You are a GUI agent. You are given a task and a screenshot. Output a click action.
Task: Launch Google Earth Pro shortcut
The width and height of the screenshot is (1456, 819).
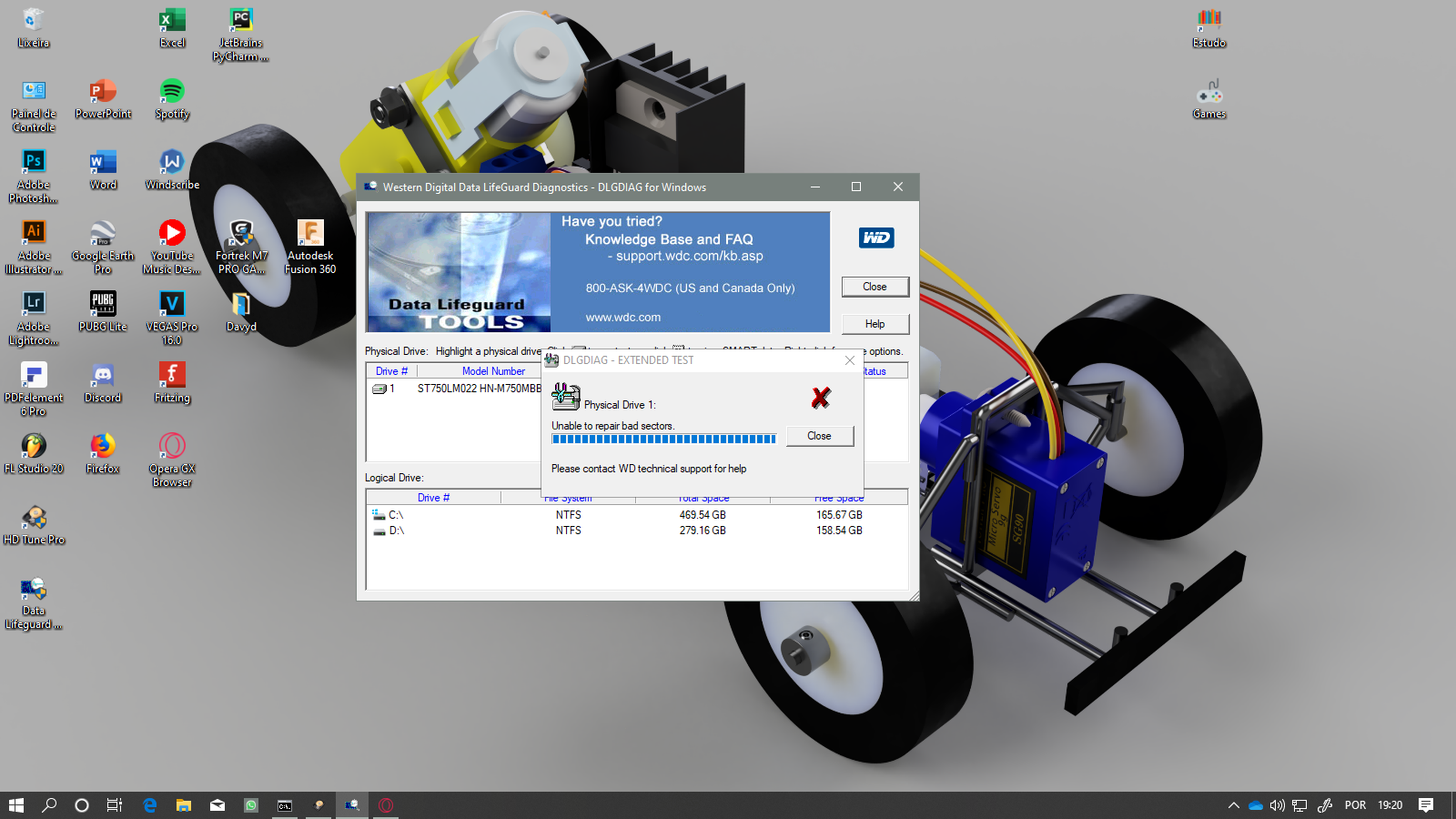click(x=103, y=248)
